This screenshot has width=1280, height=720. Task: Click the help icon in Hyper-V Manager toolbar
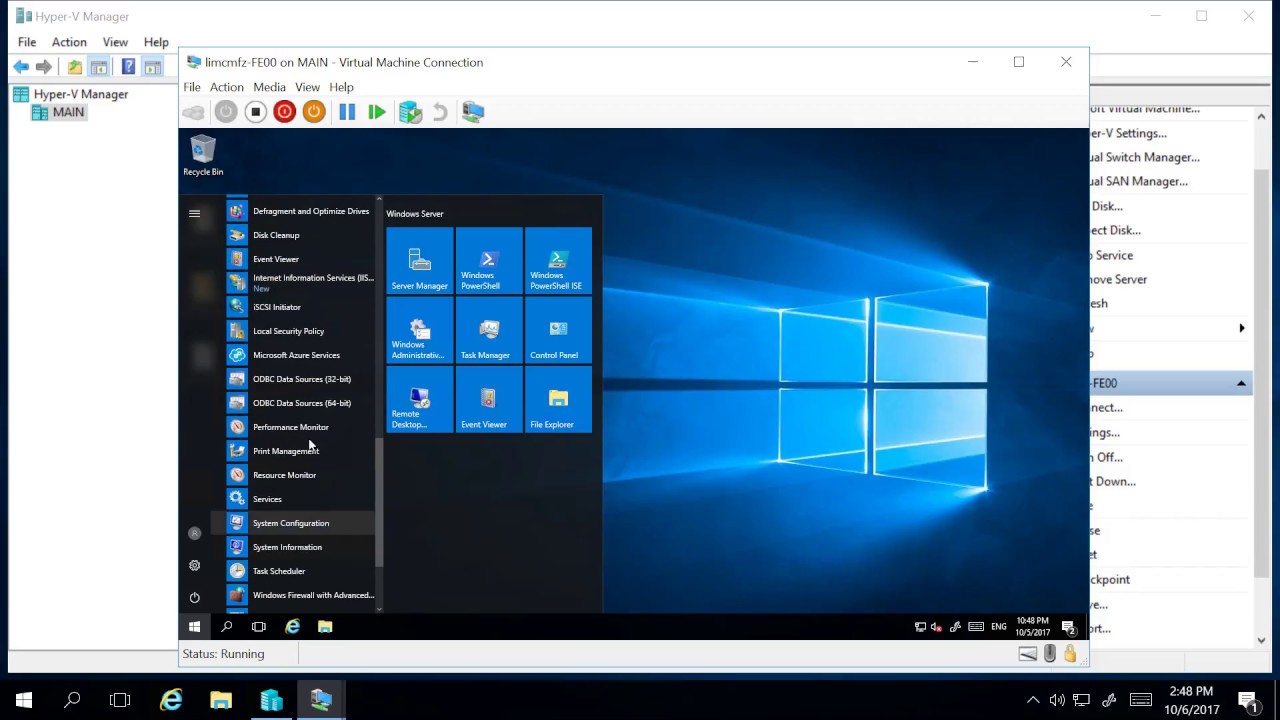[x=128, y=67]
